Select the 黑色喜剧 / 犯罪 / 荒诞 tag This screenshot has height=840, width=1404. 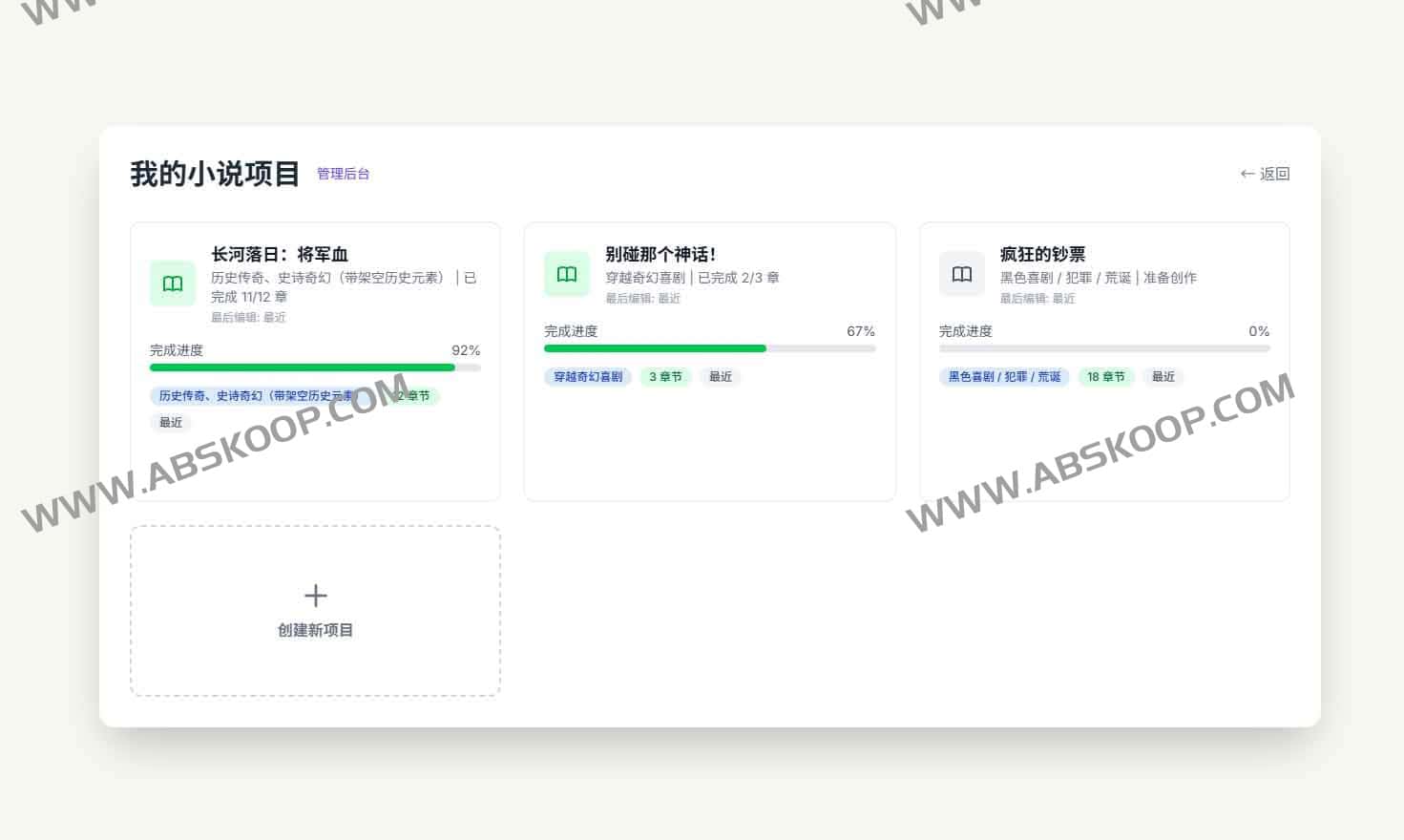point(1004,377)
